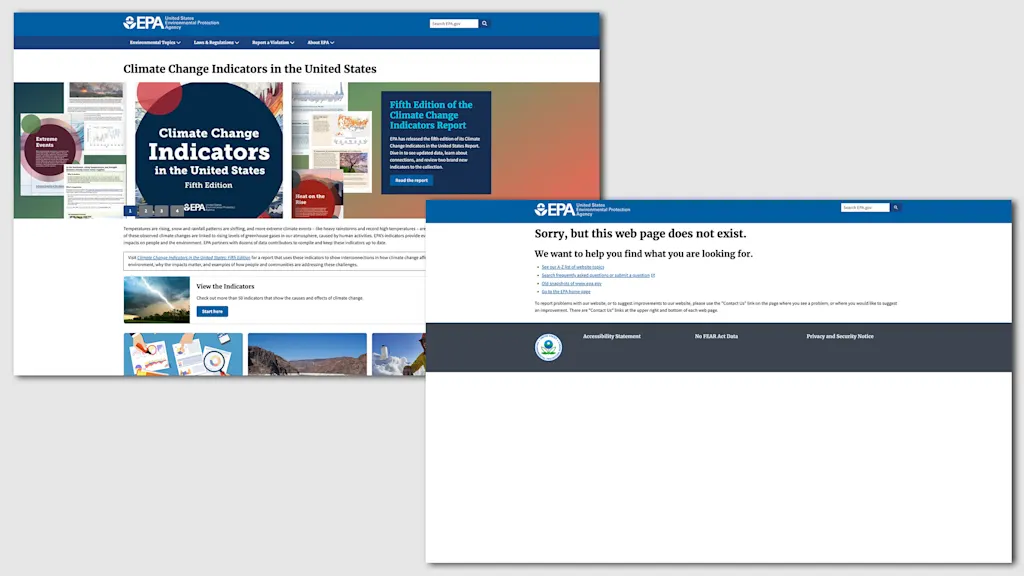Click the round EPA seal in the footer
This screenshot has height=576, width=1024.
point(548,347)
